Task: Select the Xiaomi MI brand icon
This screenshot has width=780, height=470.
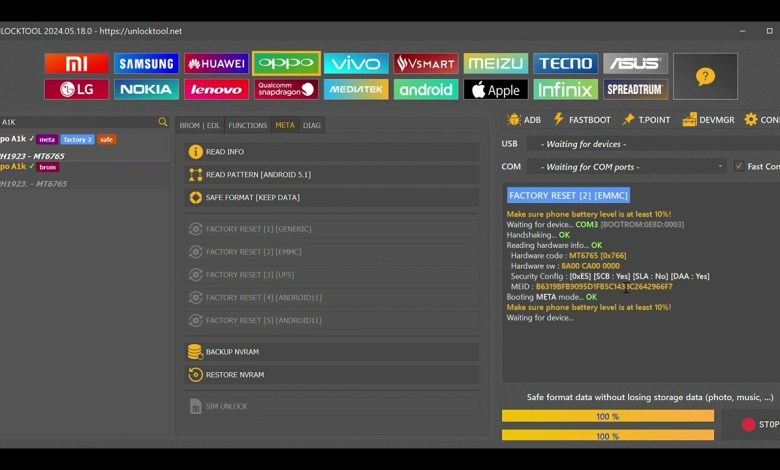Action: pos(76,64)
